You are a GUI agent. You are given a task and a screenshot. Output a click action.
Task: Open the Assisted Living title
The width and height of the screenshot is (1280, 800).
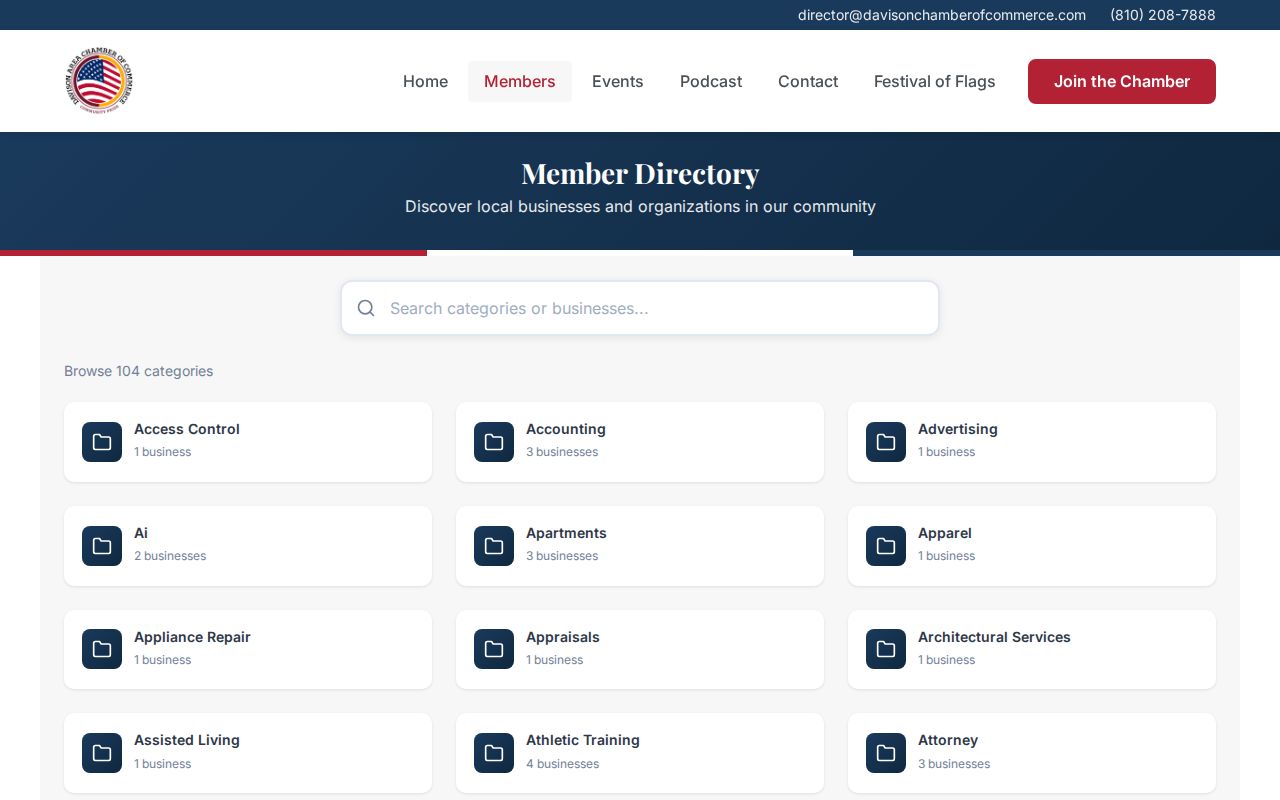click(x=187, y=740)
